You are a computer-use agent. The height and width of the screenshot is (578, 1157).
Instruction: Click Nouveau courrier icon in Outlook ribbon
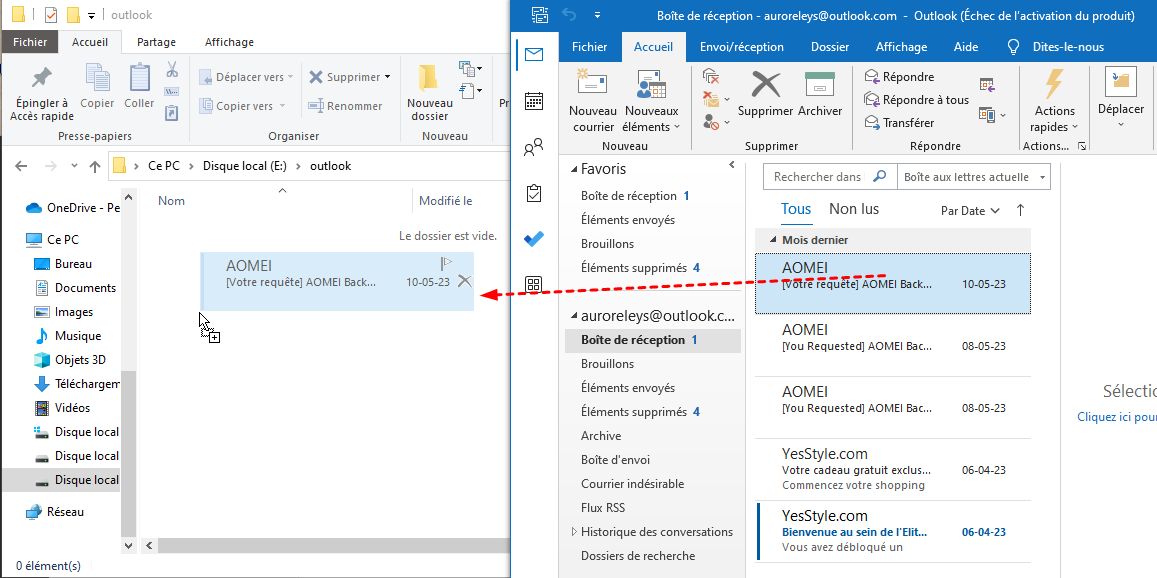click(x=593, y=84)
